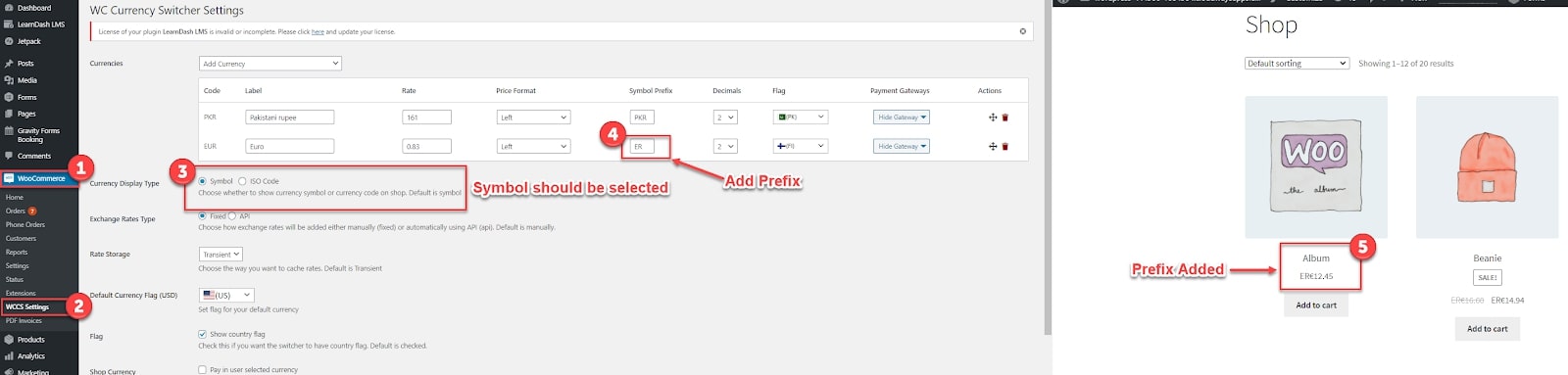Open Products in the admin sidebar

[30, 340]
